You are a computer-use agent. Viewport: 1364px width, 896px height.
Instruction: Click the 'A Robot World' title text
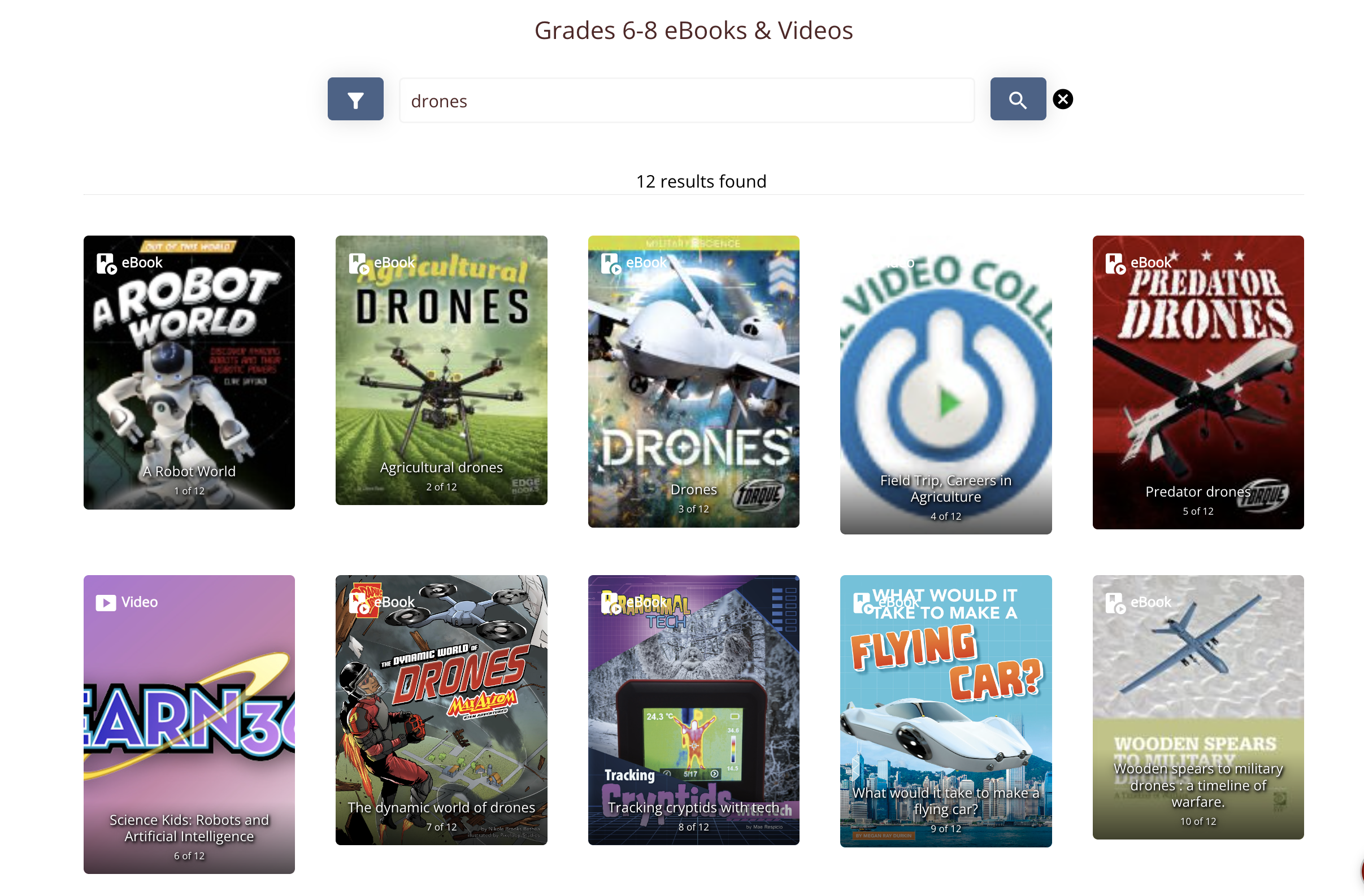point(189,471)
